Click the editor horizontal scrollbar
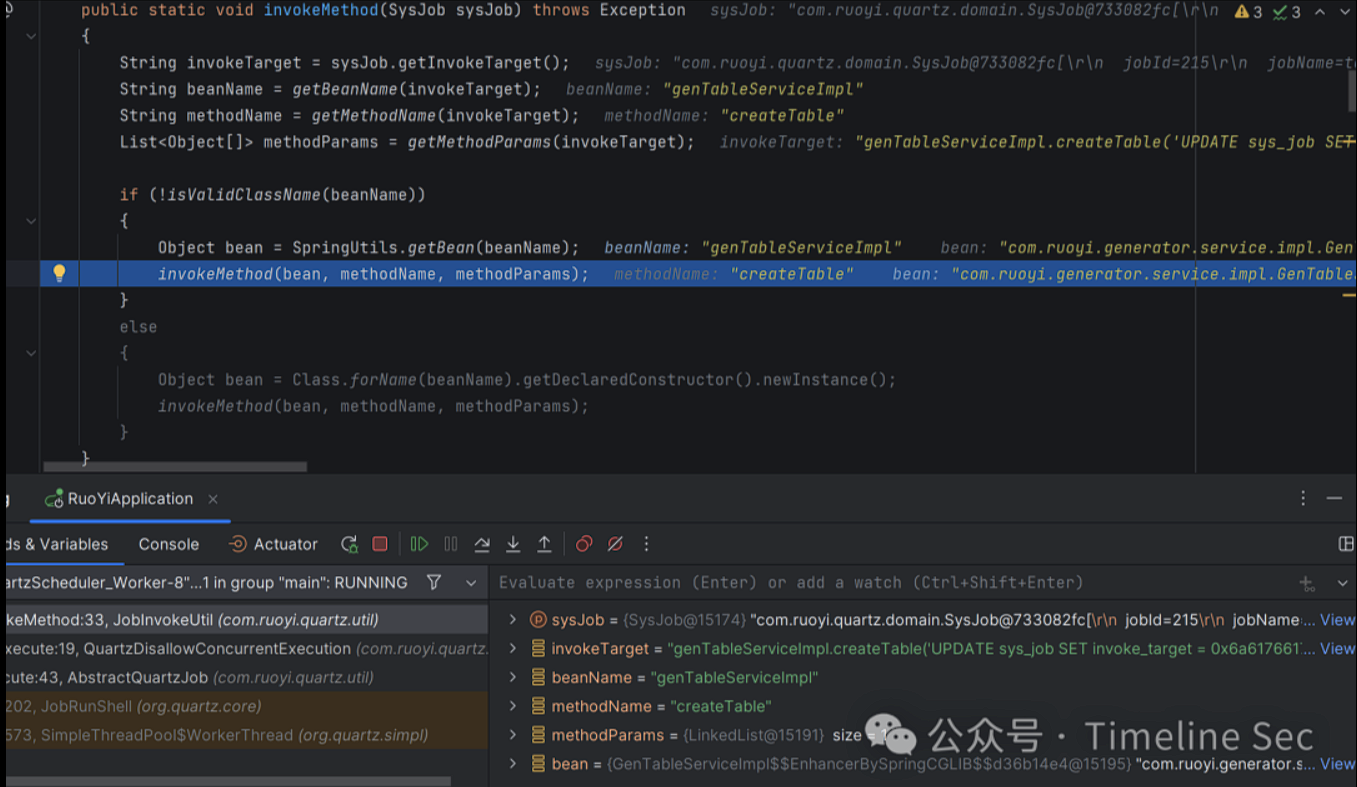 coord(175,467)
